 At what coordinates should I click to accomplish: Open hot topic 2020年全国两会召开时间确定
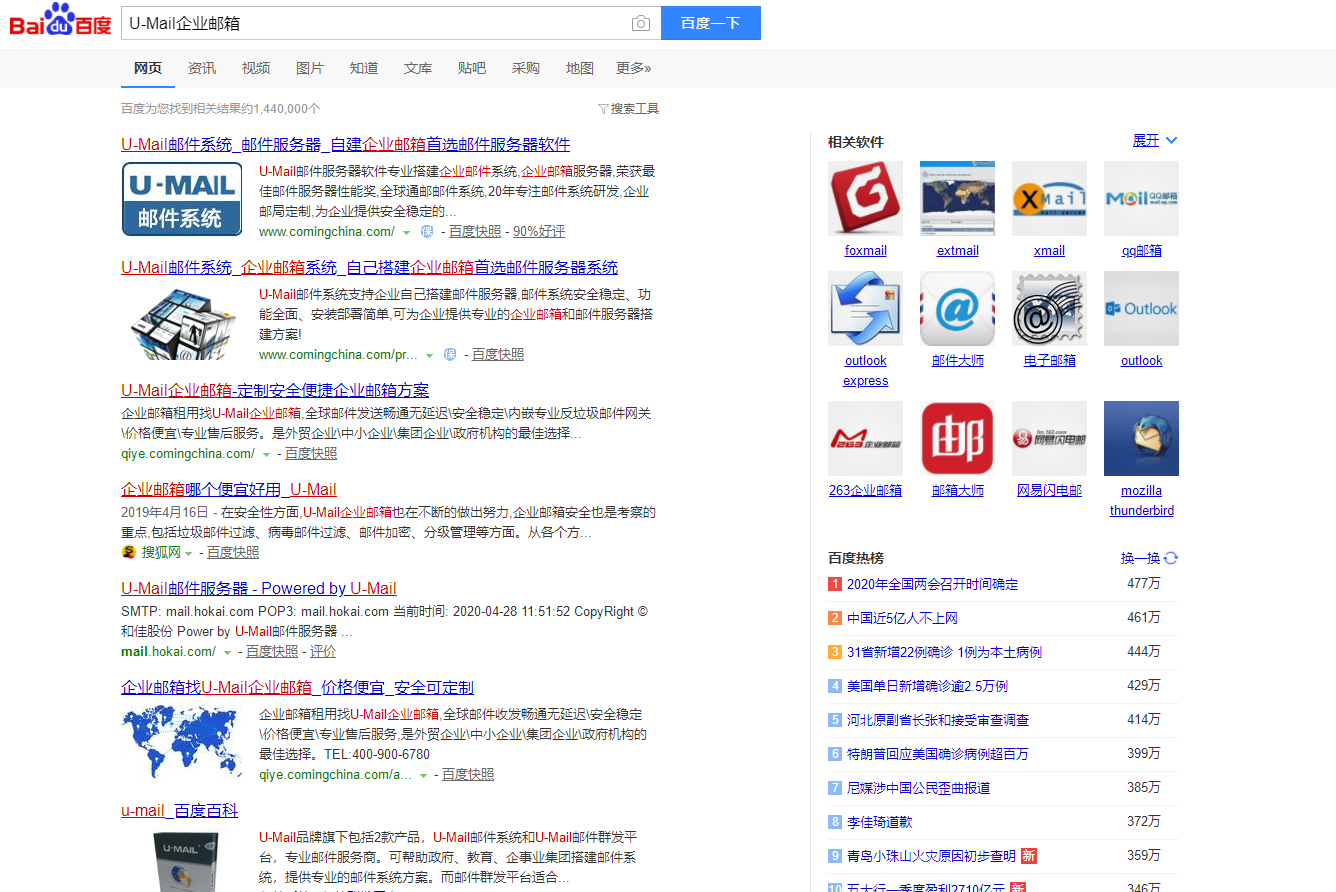tap(932, 584)
